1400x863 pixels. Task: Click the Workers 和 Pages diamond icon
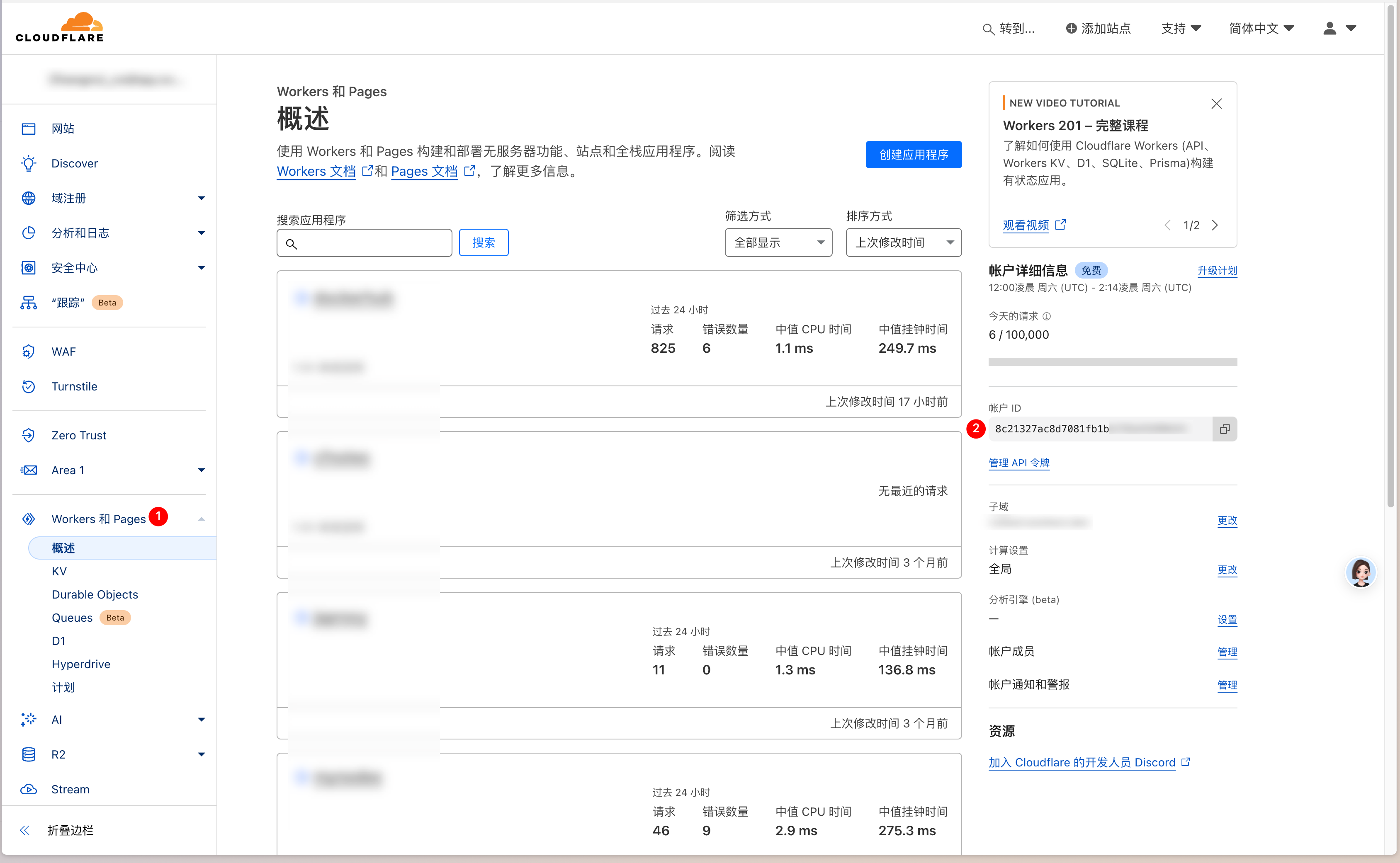pos(29,519)
